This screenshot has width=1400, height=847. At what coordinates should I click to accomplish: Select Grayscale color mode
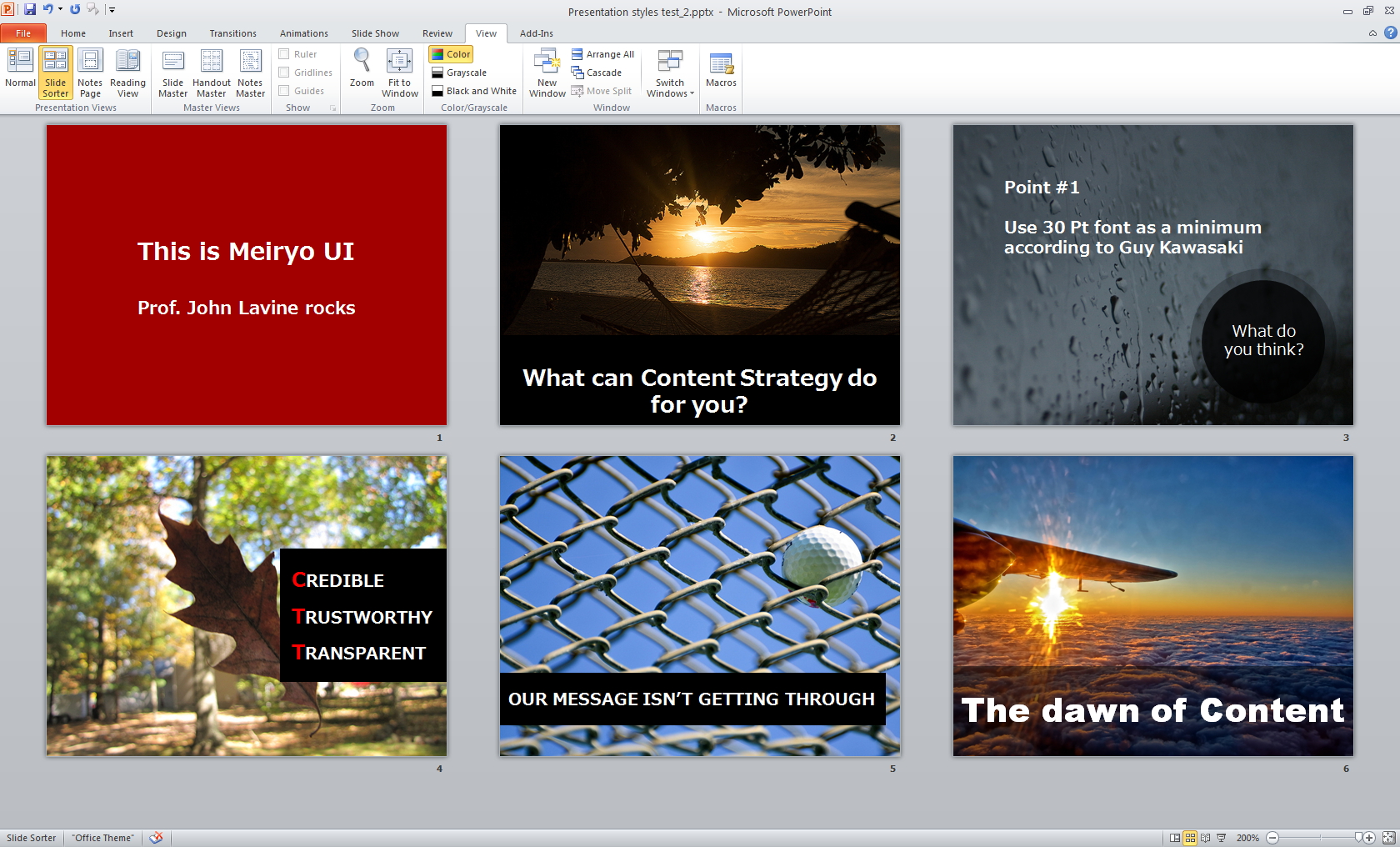pyautogui.click(x=459, y=73)
